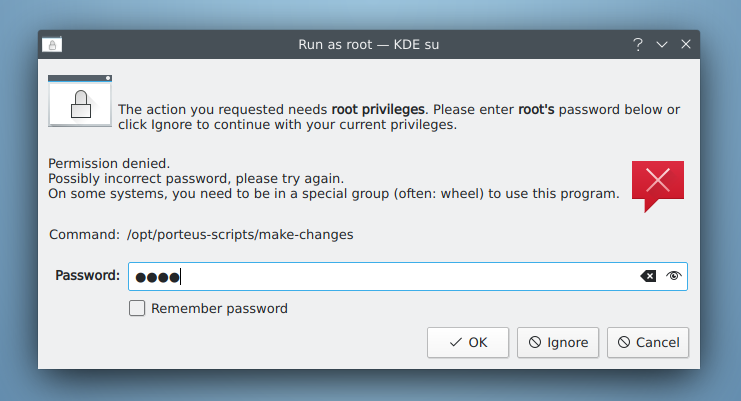This screenshot has height=401, width=741.
Task: Focus the Password input field
Action: click(408, 276)
